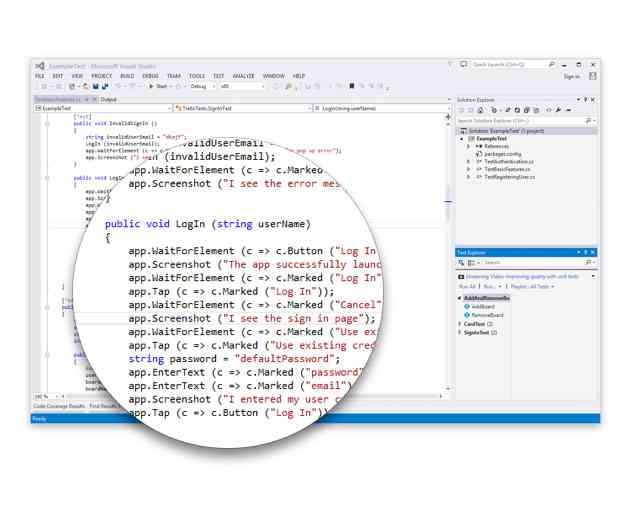Expand the TestAuthentication.cs file node
Image resolution: width=631 pixels, height=522 pixels.
[468, 162]
